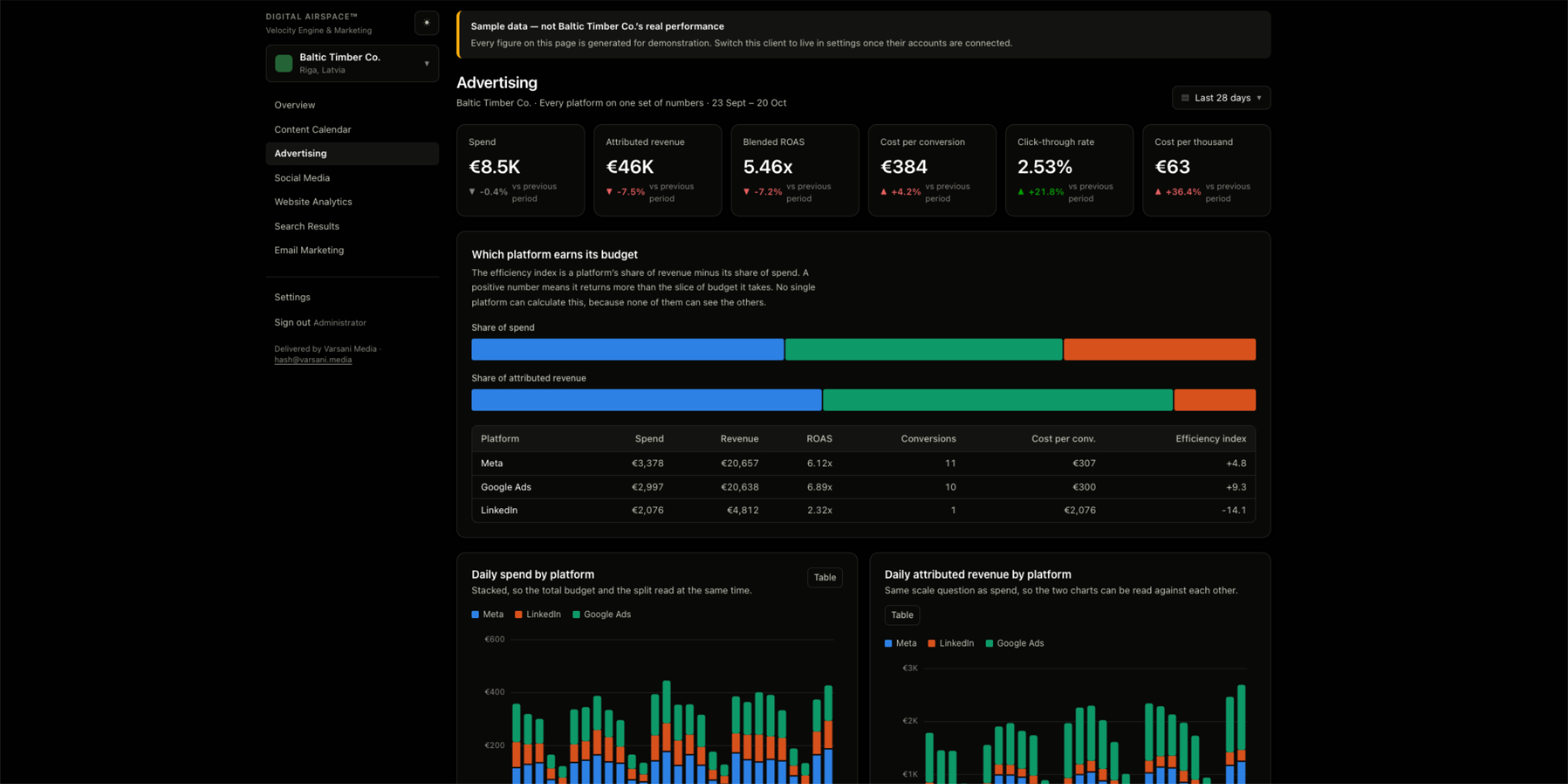Open Settings from the sidebar

pos(292,297)
